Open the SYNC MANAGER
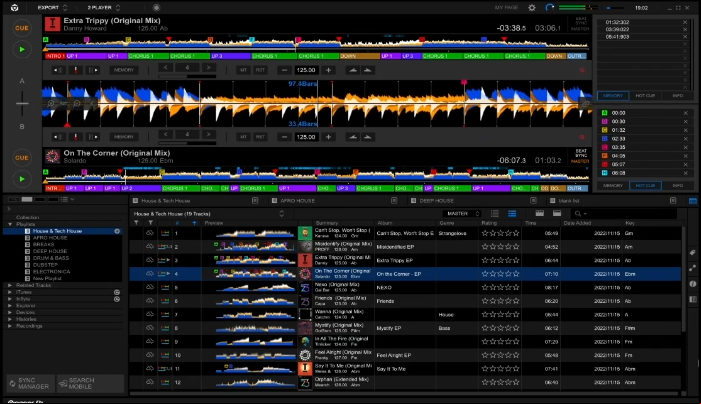 pyautogui.click(x=30, y=383)
